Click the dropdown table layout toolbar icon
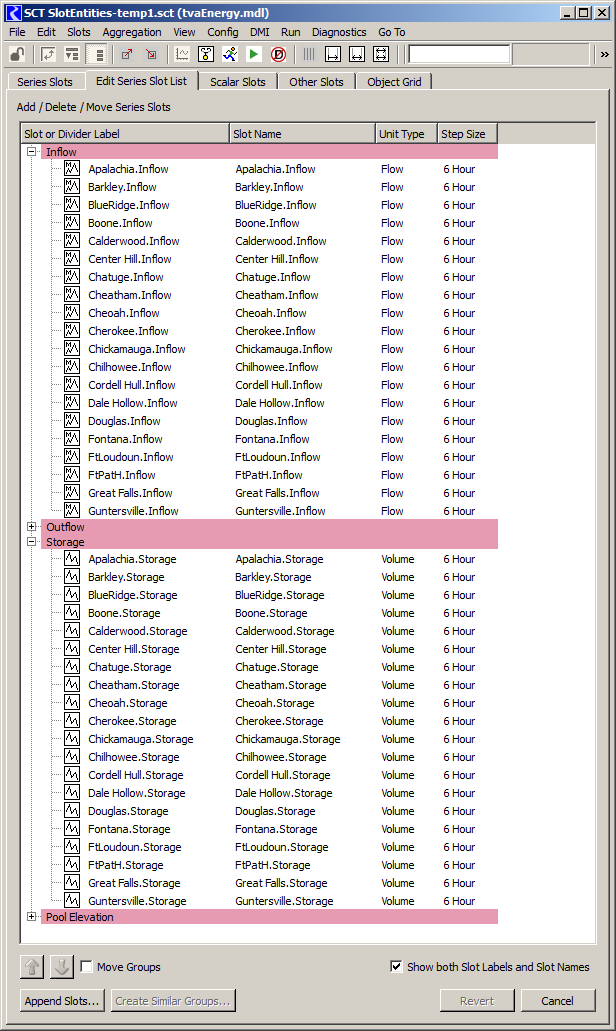 coord(72,55)
